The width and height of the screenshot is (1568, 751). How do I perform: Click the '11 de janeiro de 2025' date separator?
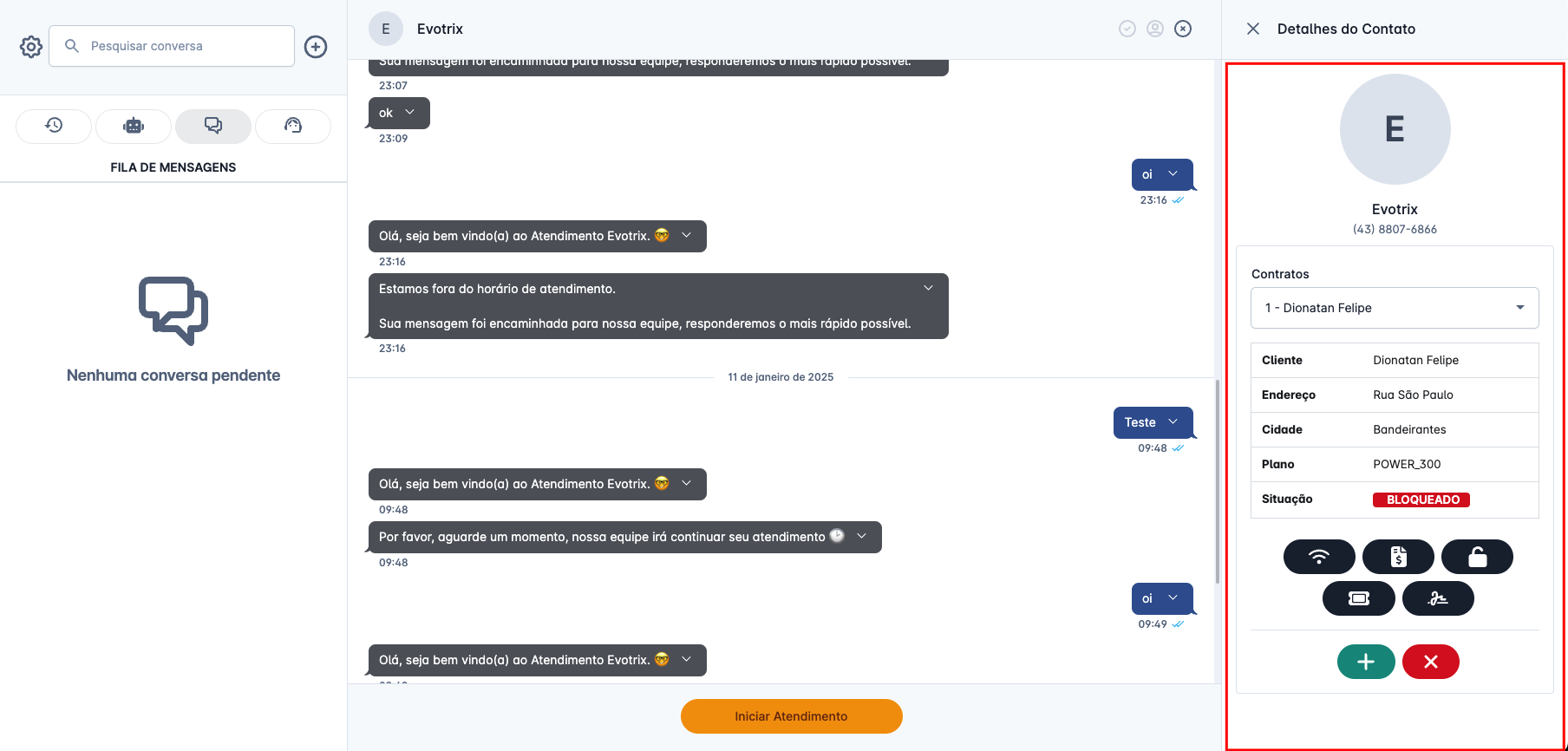pyautogui.click(x=781, y=377)
